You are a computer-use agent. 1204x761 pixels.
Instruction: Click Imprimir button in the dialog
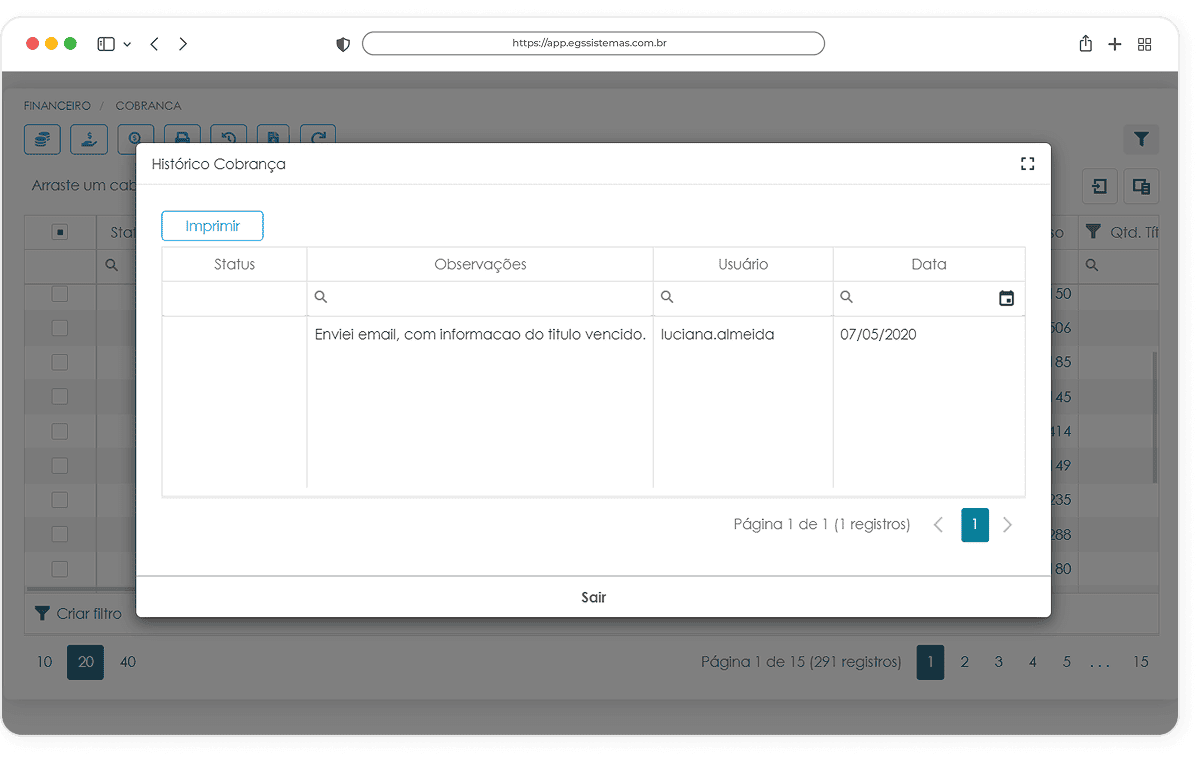(212, 226)
